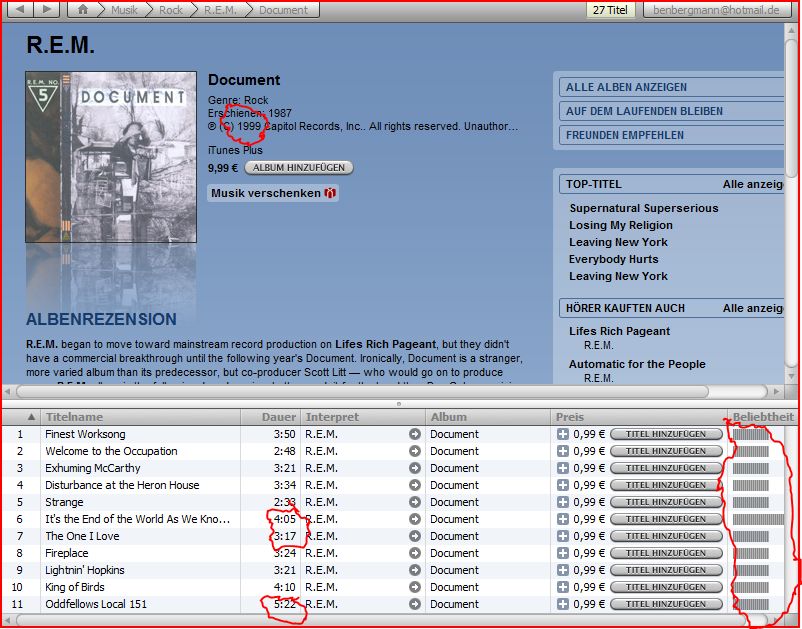Sort tracks by the Beliebtheit column header
Screen dimensions: 802x629
(763, 417)
